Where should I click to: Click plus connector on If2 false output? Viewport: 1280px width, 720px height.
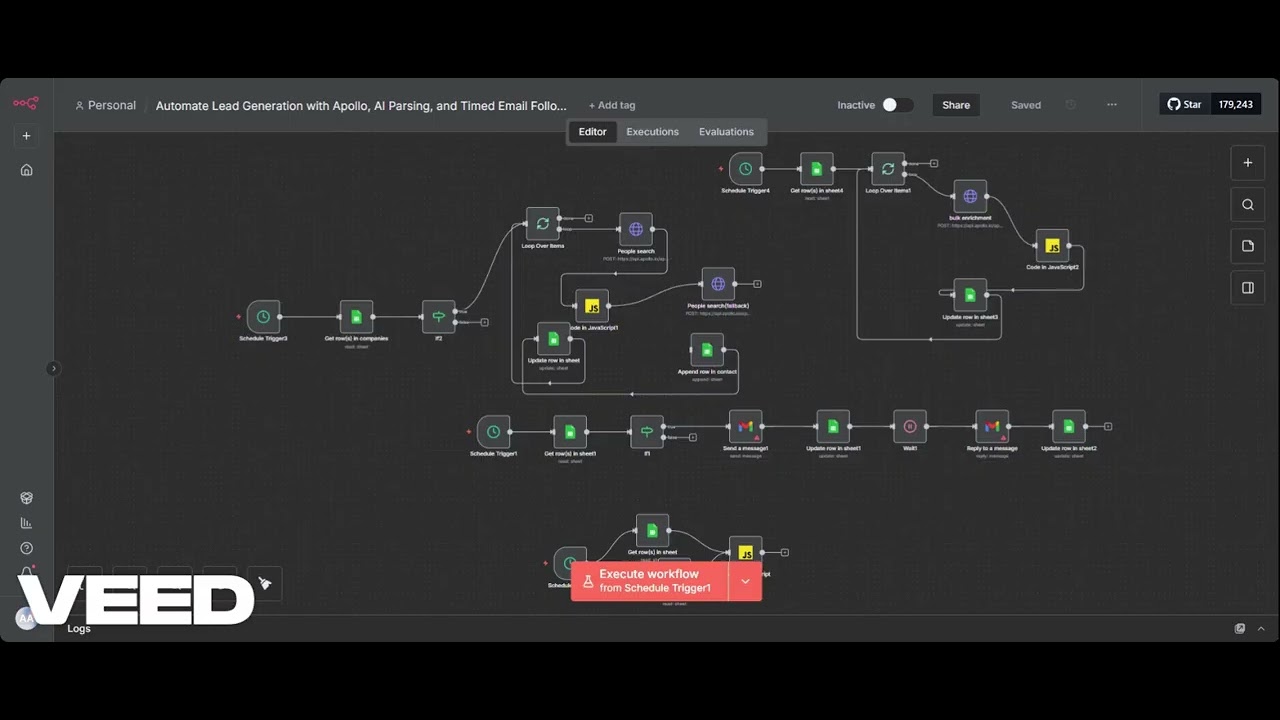[x=485, y=322]
